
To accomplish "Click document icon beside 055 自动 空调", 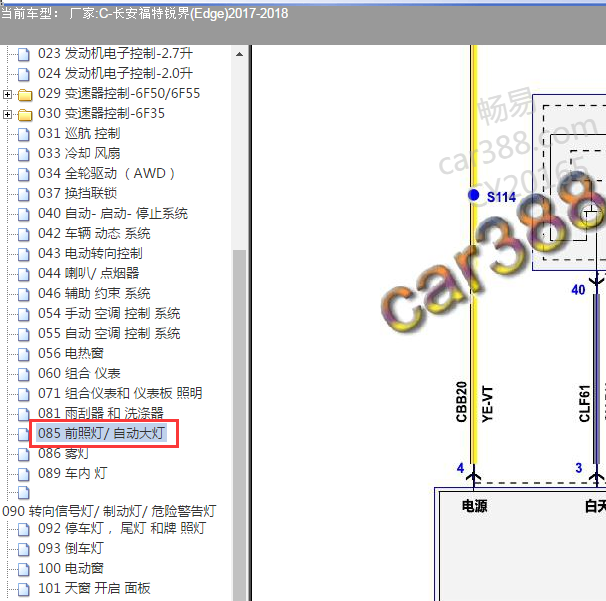I will 24,334.
